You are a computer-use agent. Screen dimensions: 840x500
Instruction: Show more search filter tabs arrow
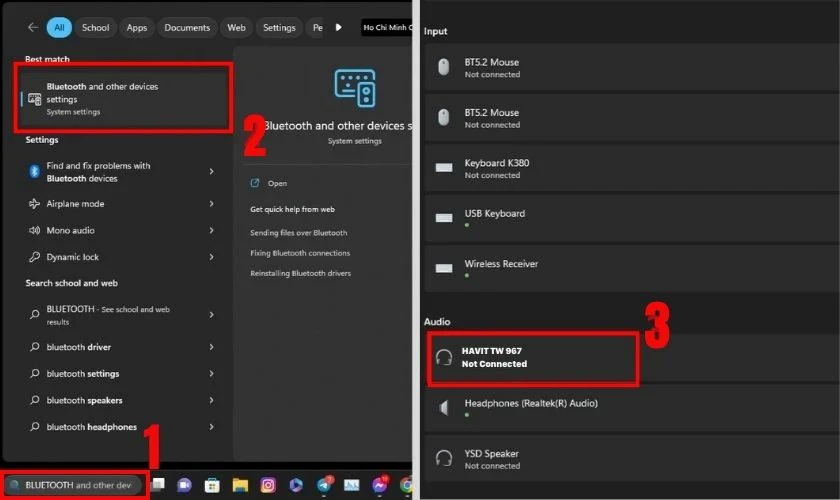(338, 28)
